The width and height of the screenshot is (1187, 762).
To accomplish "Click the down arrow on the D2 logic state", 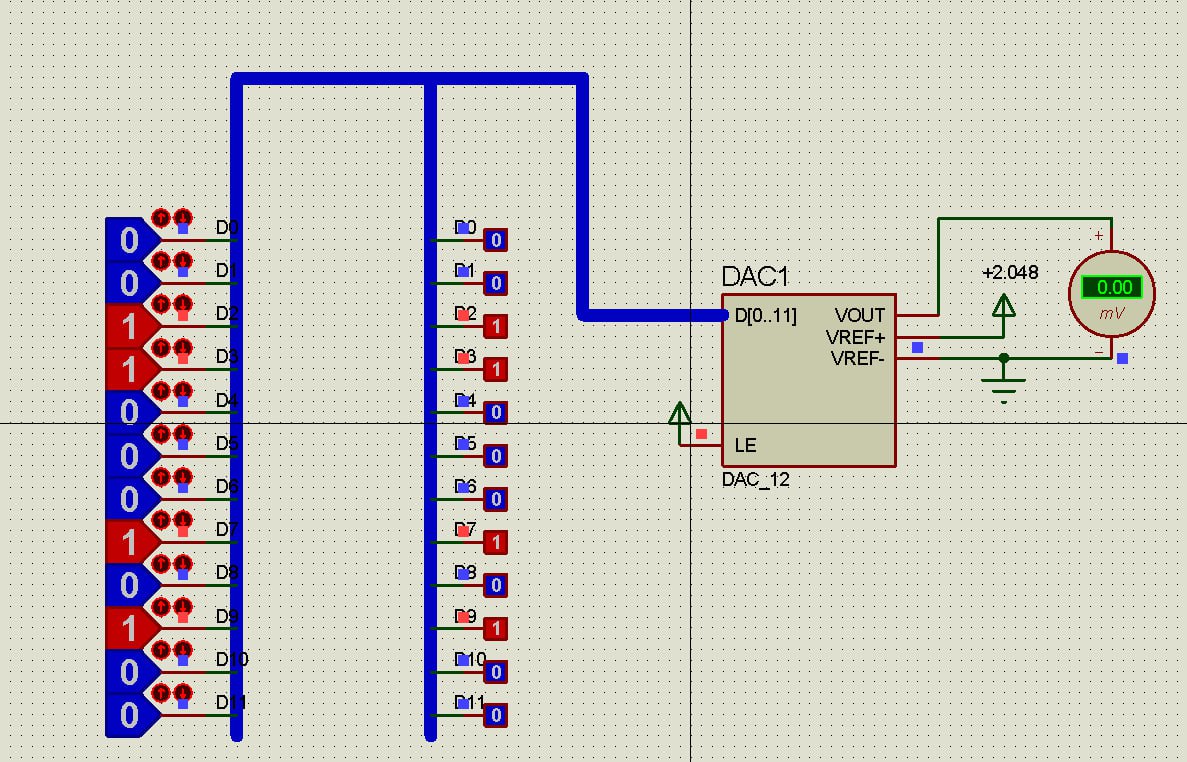I will 182,304.
